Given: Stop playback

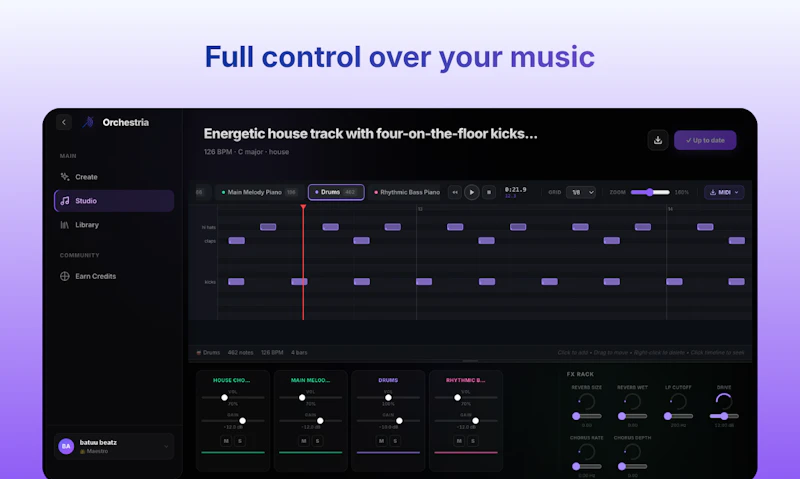Looking at the screenshot, I should point(489,192).
